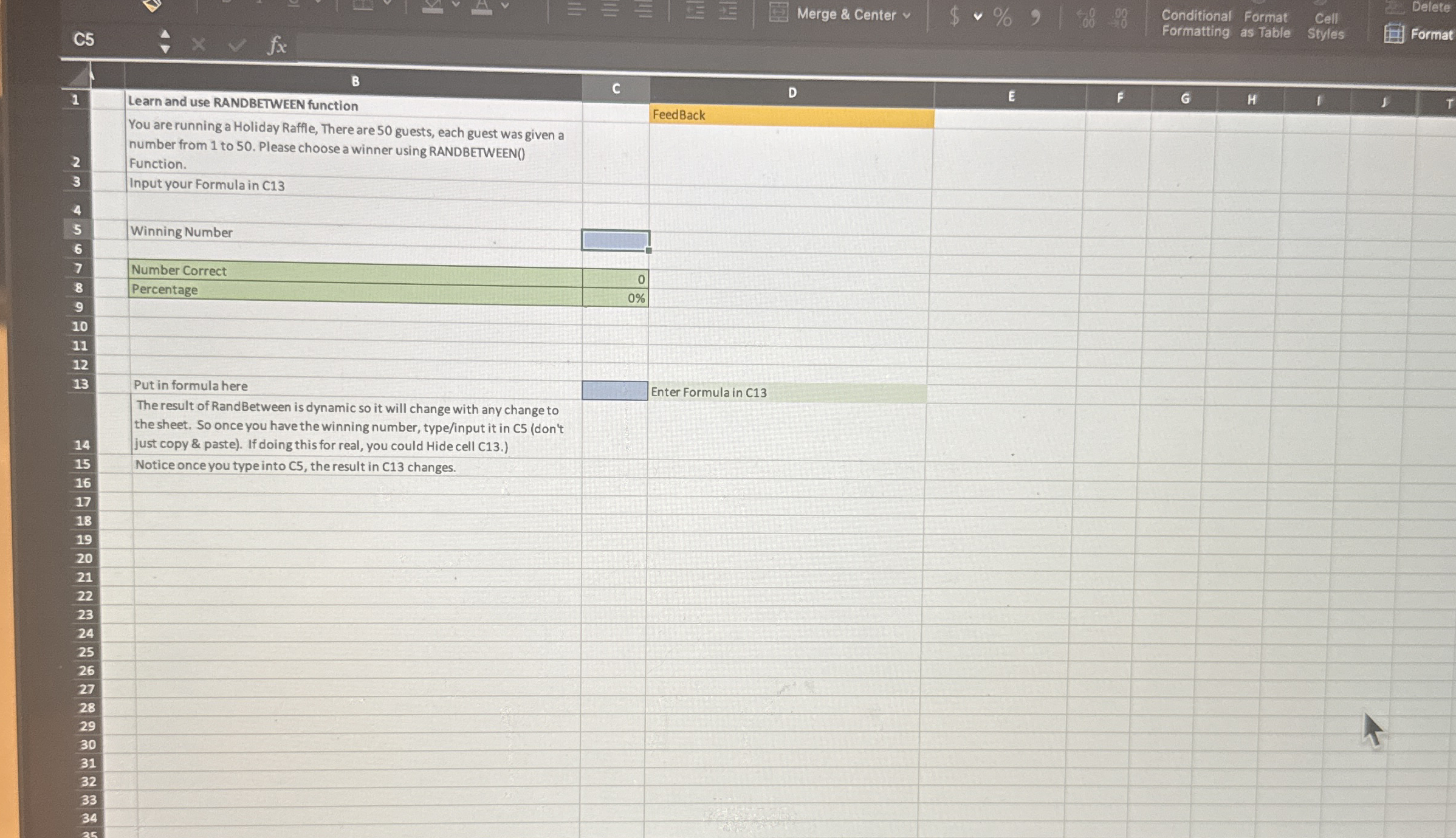This screenshot has height=838, width=1456.
Task: Open Conditional Formatting menu
Action: pyautogui.click(x=1195, y=24)
